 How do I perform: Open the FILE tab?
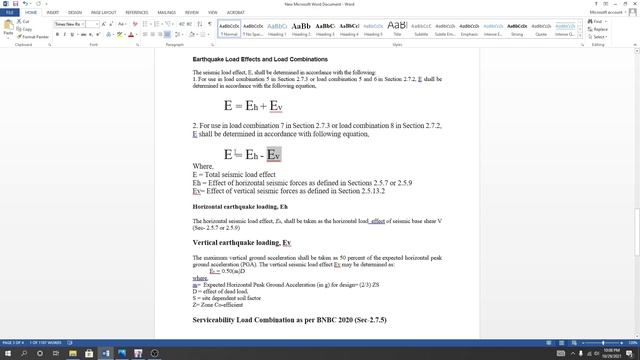[9, 13]
